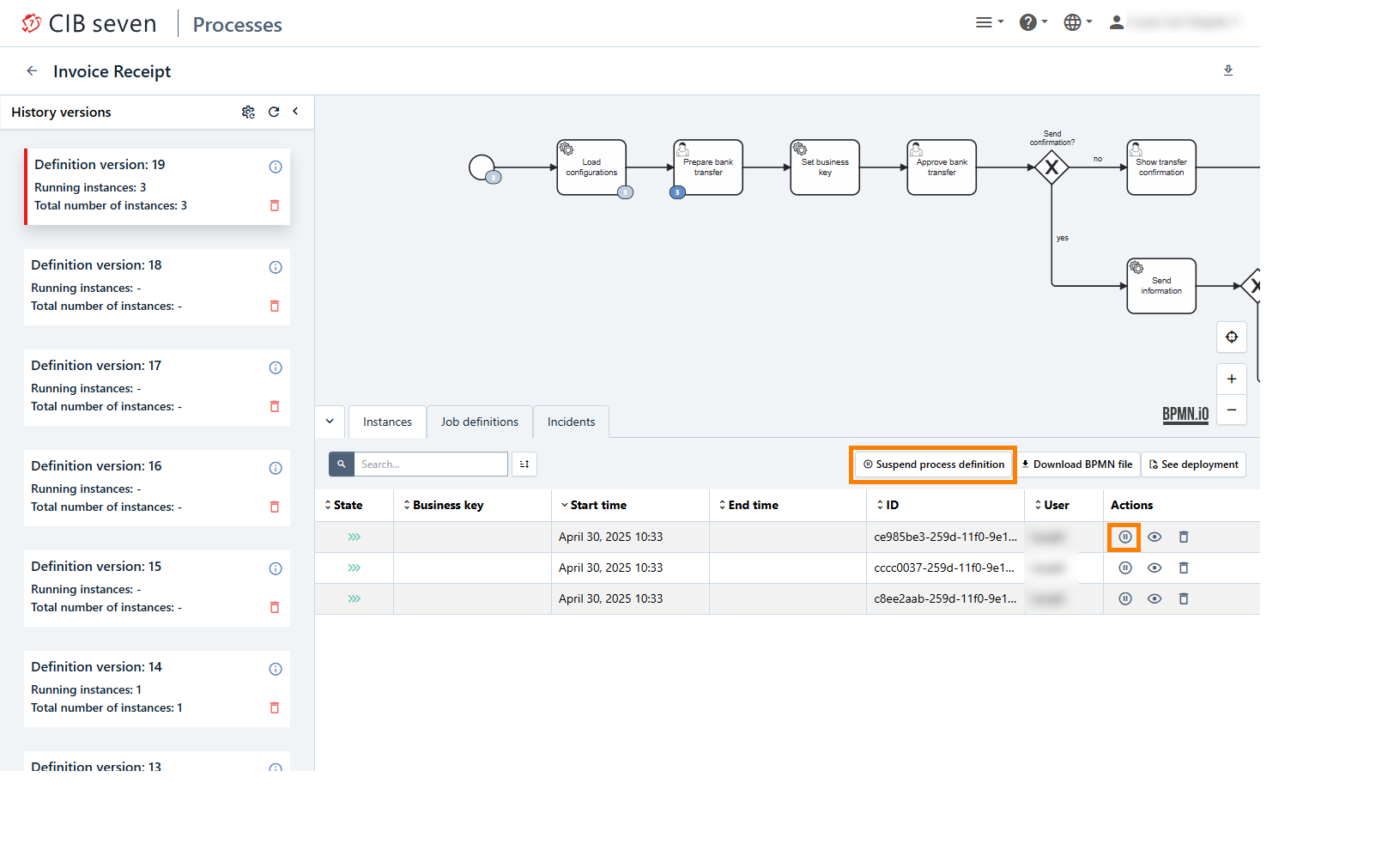Show info for Definition version 18
Viewport: 1400px width, 856px height.
276,267
